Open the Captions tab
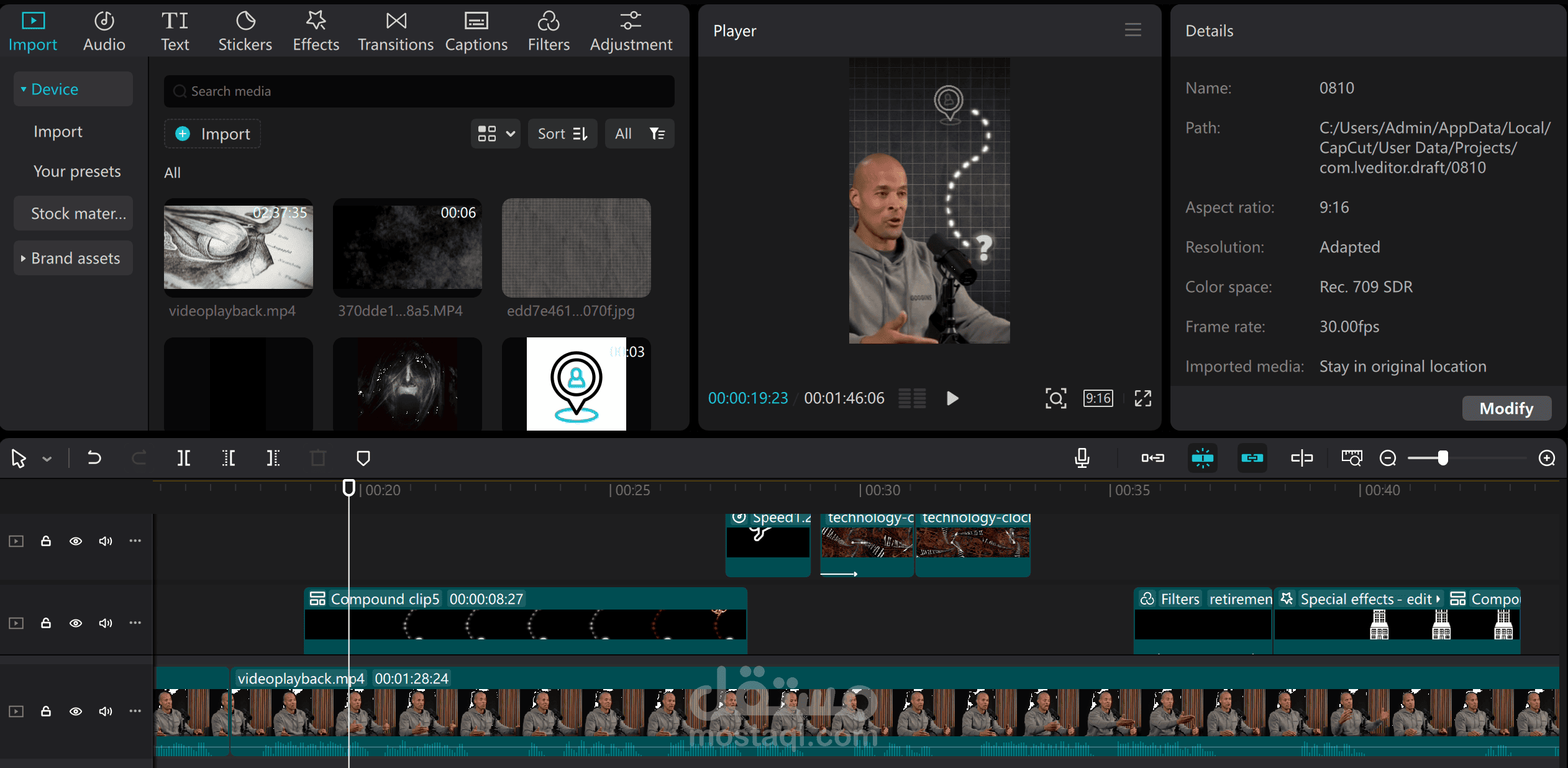 [x=476, y=31]
